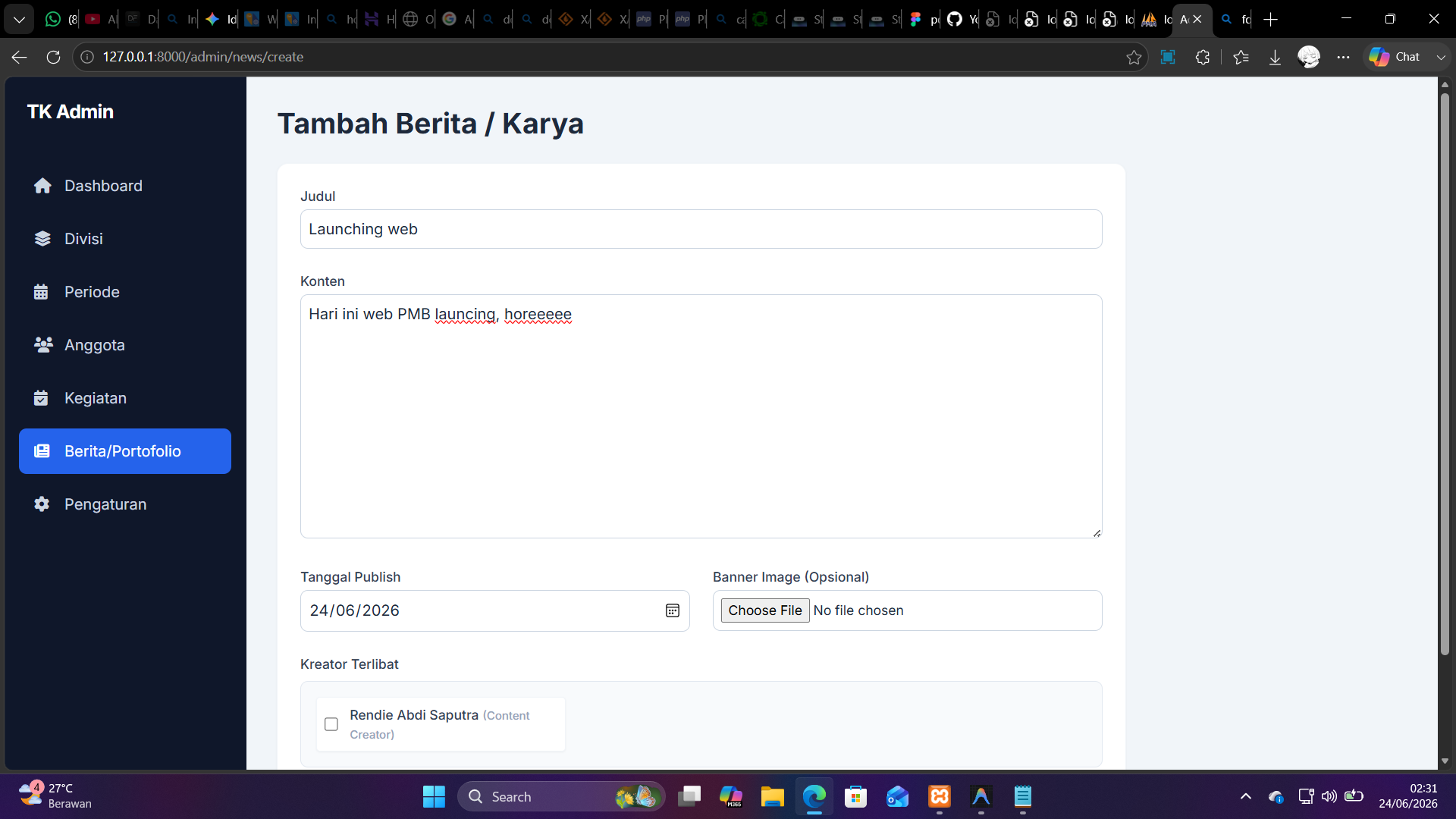Click the TK Admin logo text
This screenshot has width=1456, height=819.
click(71, 111)
